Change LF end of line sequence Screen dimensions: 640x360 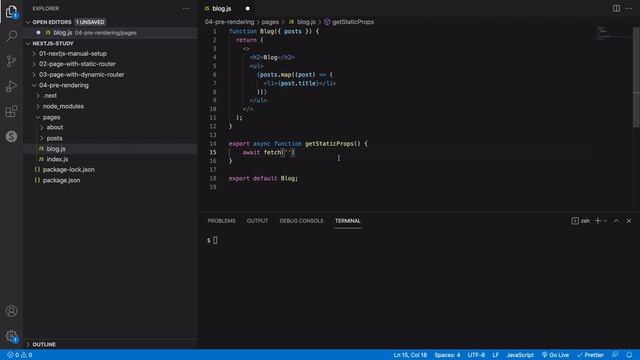click(496, 355)
